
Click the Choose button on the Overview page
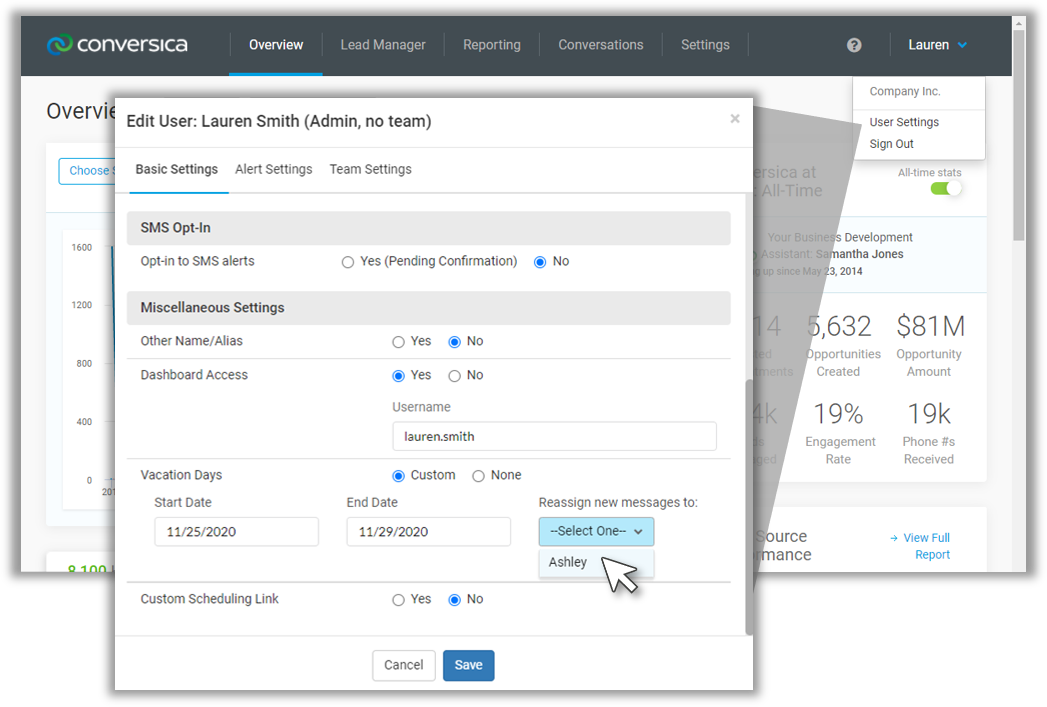(87, 171)
